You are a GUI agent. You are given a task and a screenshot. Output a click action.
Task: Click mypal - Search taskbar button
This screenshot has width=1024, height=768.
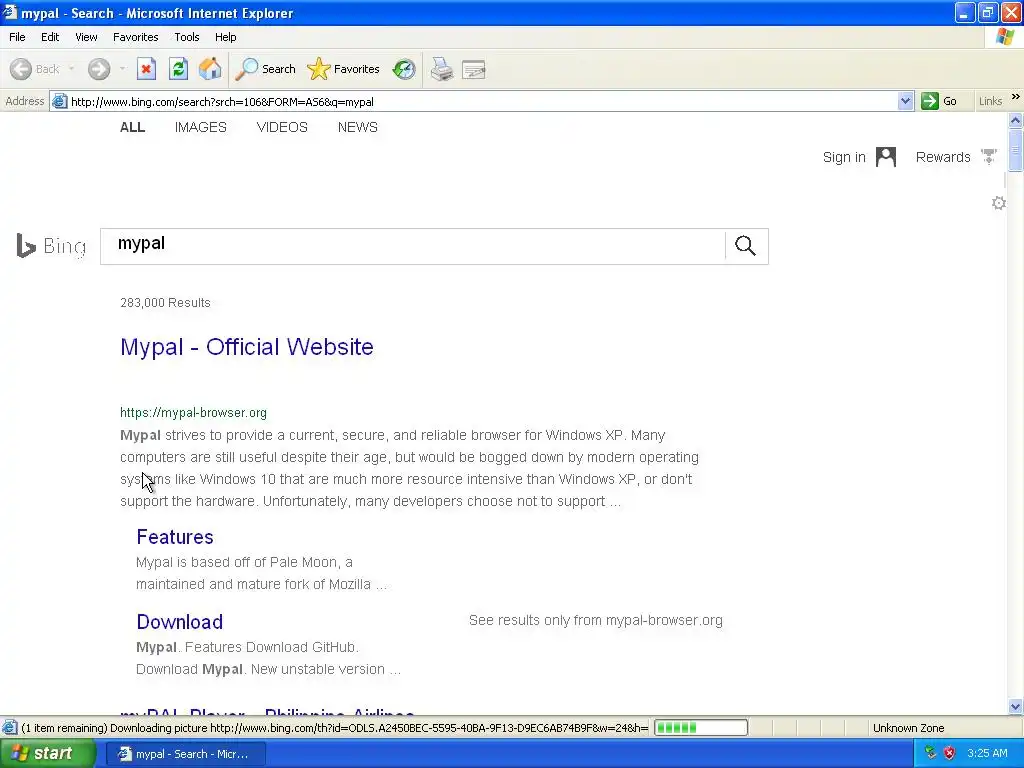(x=185, y=754)
